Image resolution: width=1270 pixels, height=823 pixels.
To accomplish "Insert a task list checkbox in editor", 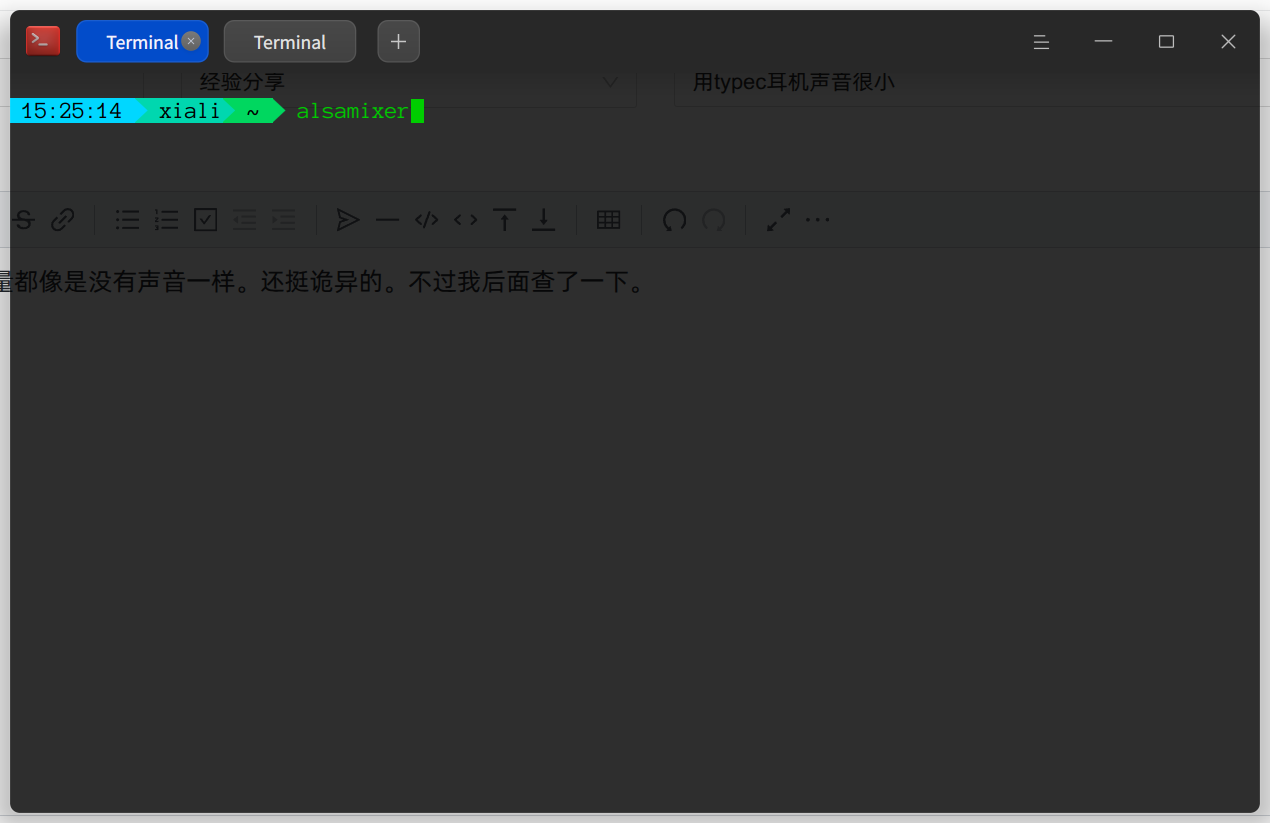I will (x=206, y=220).
